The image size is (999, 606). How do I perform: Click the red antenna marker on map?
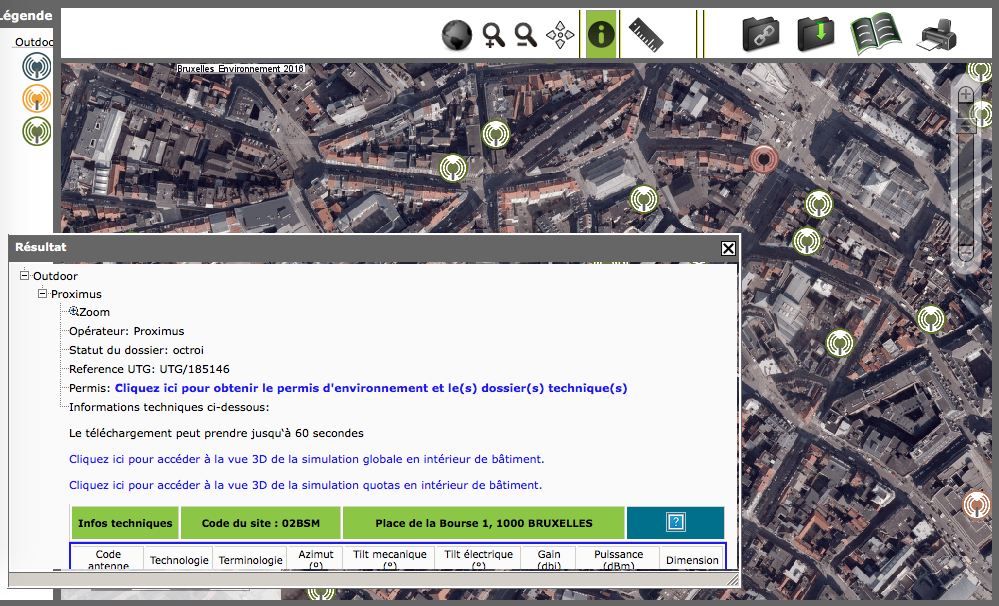pyautogui.click(x=764, y=158)
